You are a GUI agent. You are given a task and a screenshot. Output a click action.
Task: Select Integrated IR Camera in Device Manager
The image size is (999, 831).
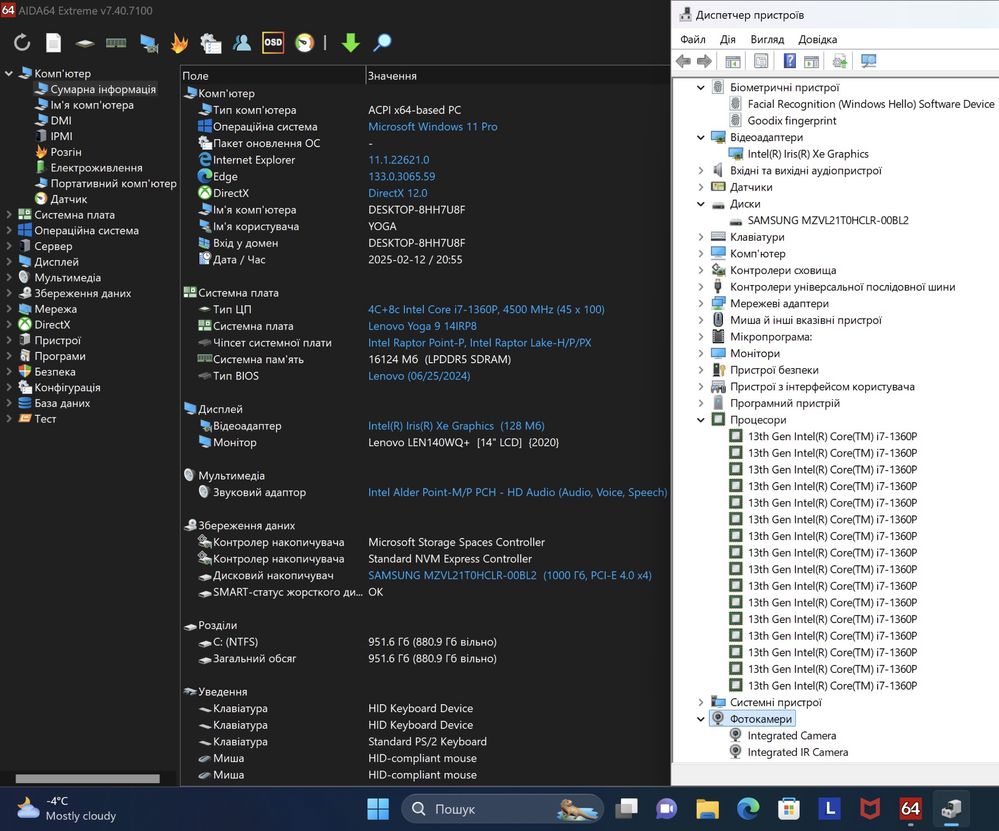[798, 752]
